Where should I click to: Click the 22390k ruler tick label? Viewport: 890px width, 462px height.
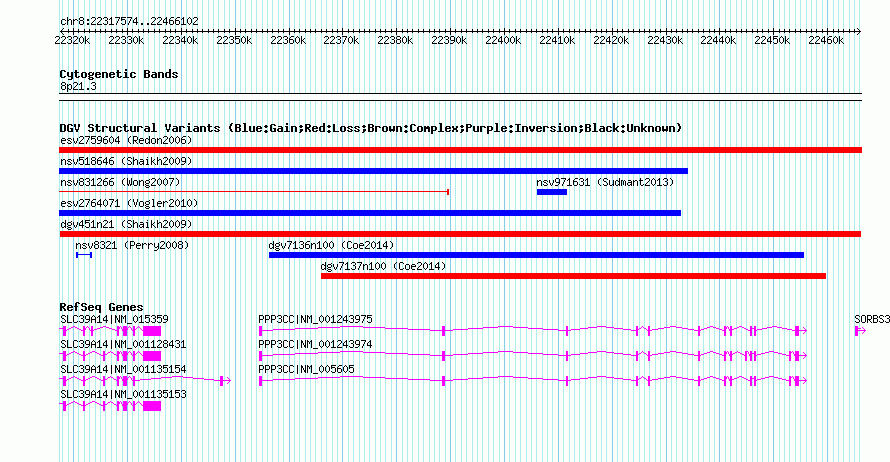(x=449, y=40)
